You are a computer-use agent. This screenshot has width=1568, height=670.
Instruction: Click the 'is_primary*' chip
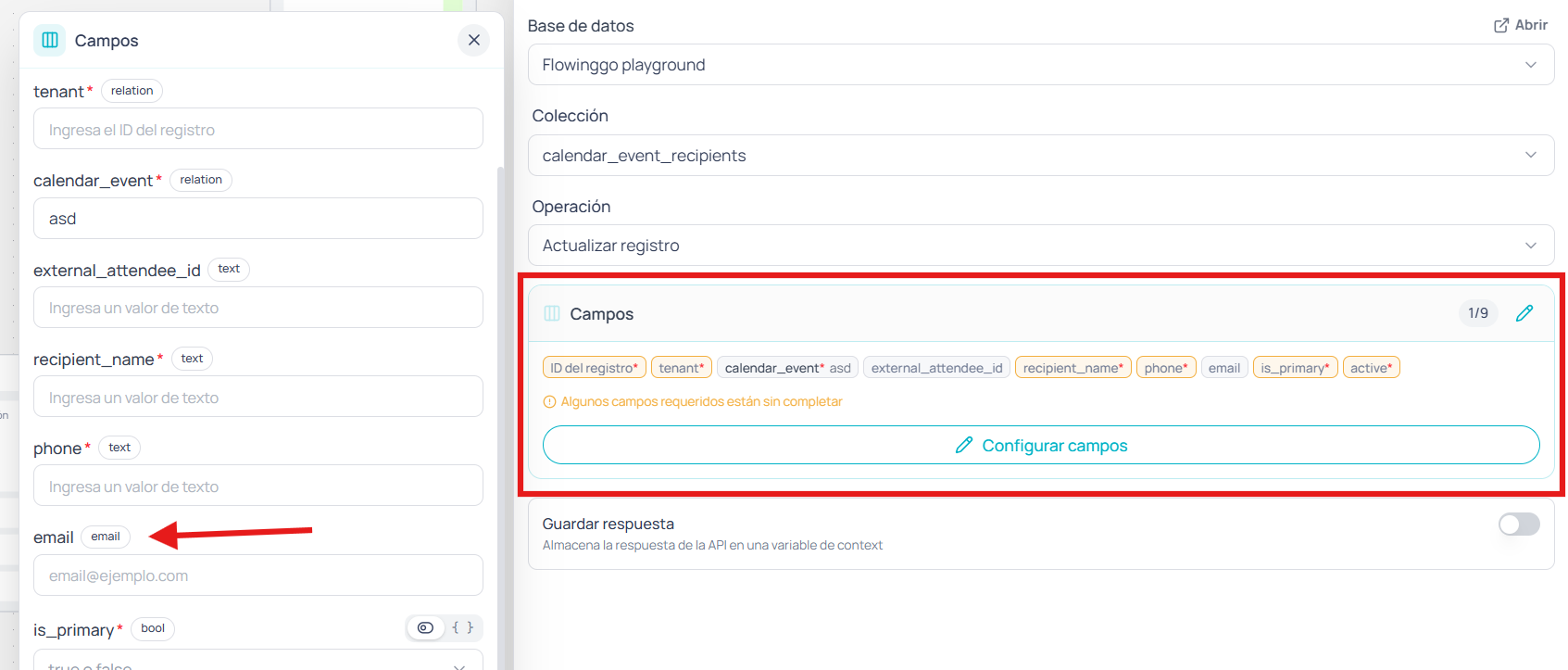(1296, 368)
